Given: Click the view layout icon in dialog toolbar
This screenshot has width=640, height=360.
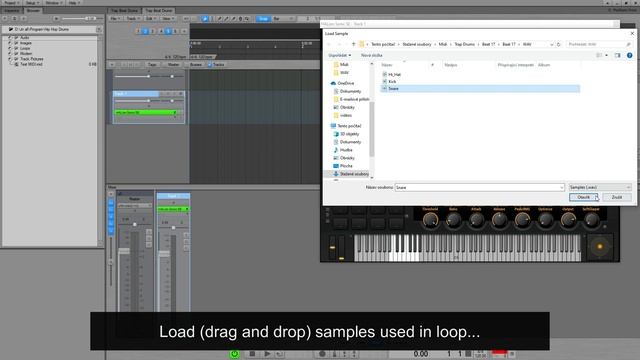Looking at the screenshot, I should tap(599, 55).
